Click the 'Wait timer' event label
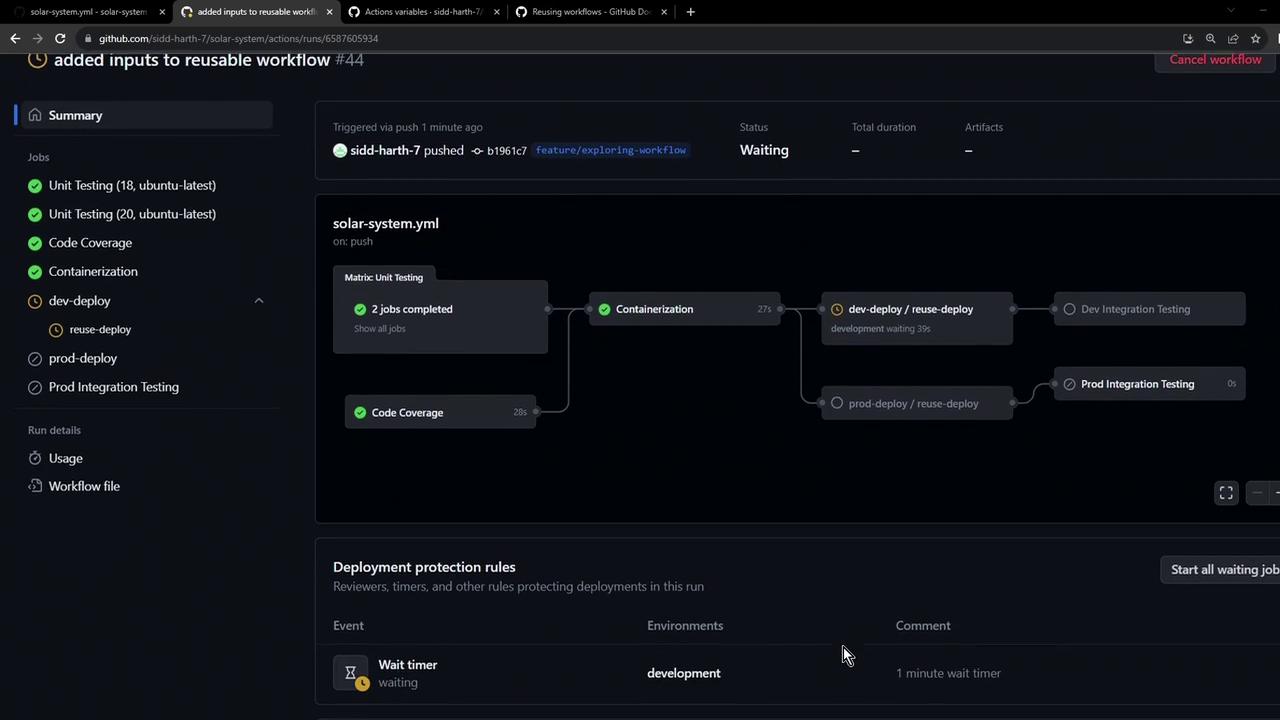 (408, 665)
